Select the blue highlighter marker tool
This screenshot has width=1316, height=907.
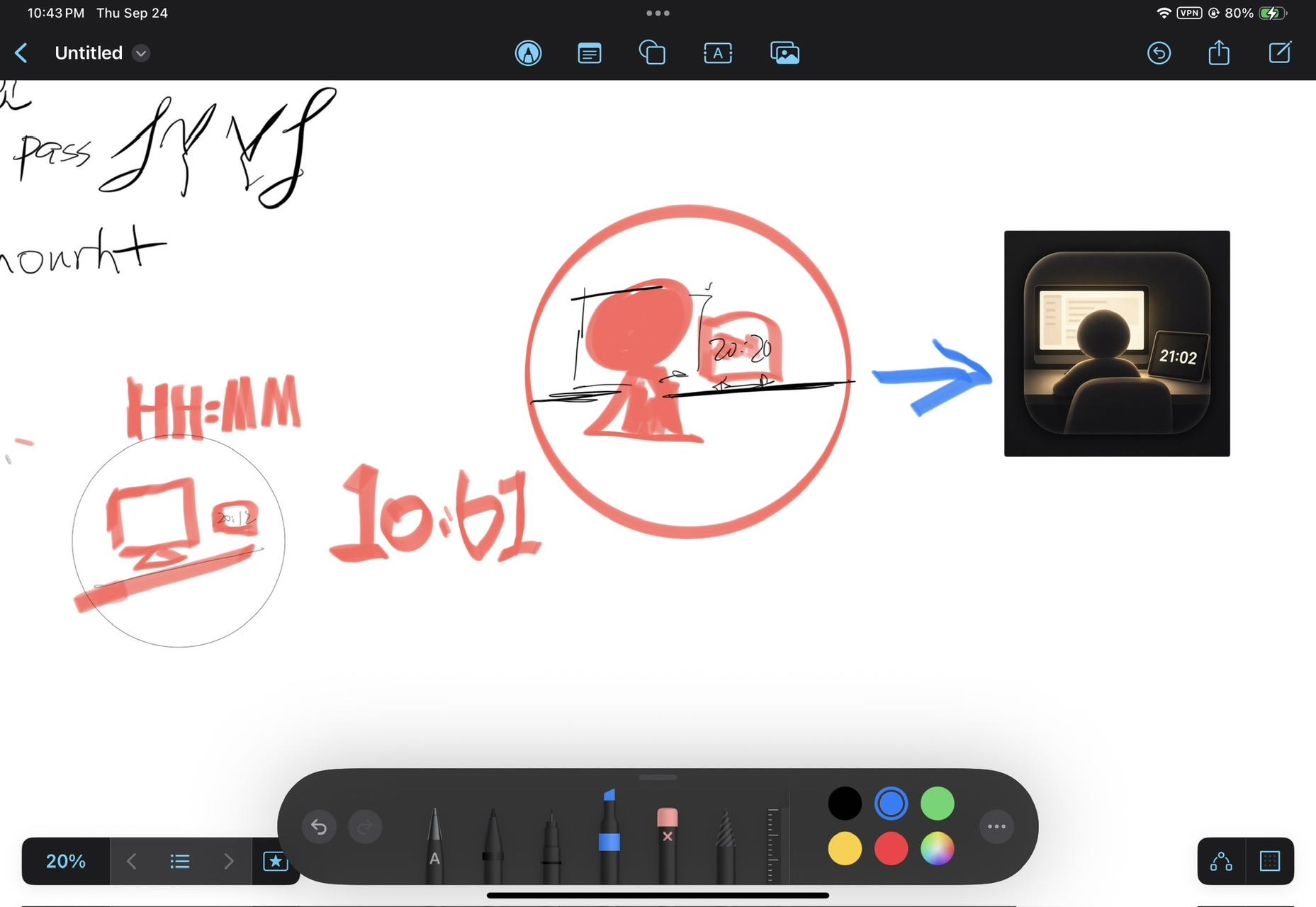[x=609, y=836]
